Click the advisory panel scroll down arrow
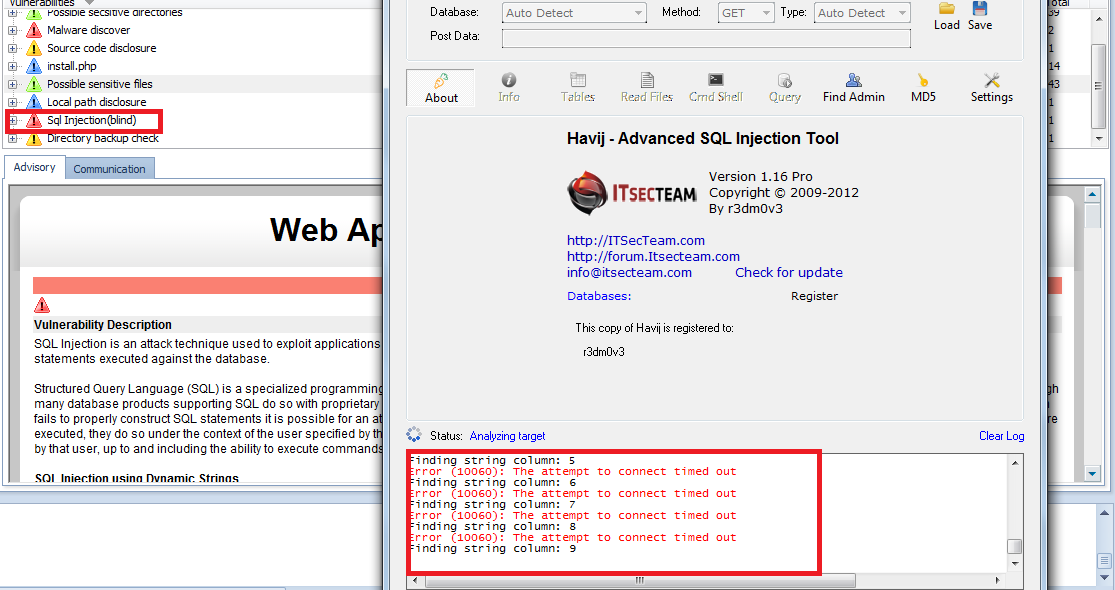Image resolution: width=1115 pixels, height=590 pixels. click(x=1092, y=473)
